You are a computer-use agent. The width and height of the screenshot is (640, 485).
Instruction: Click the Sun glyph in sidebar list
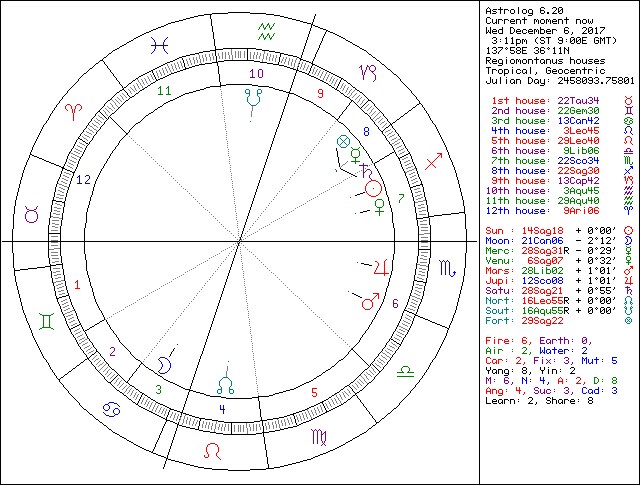point(629,231)
